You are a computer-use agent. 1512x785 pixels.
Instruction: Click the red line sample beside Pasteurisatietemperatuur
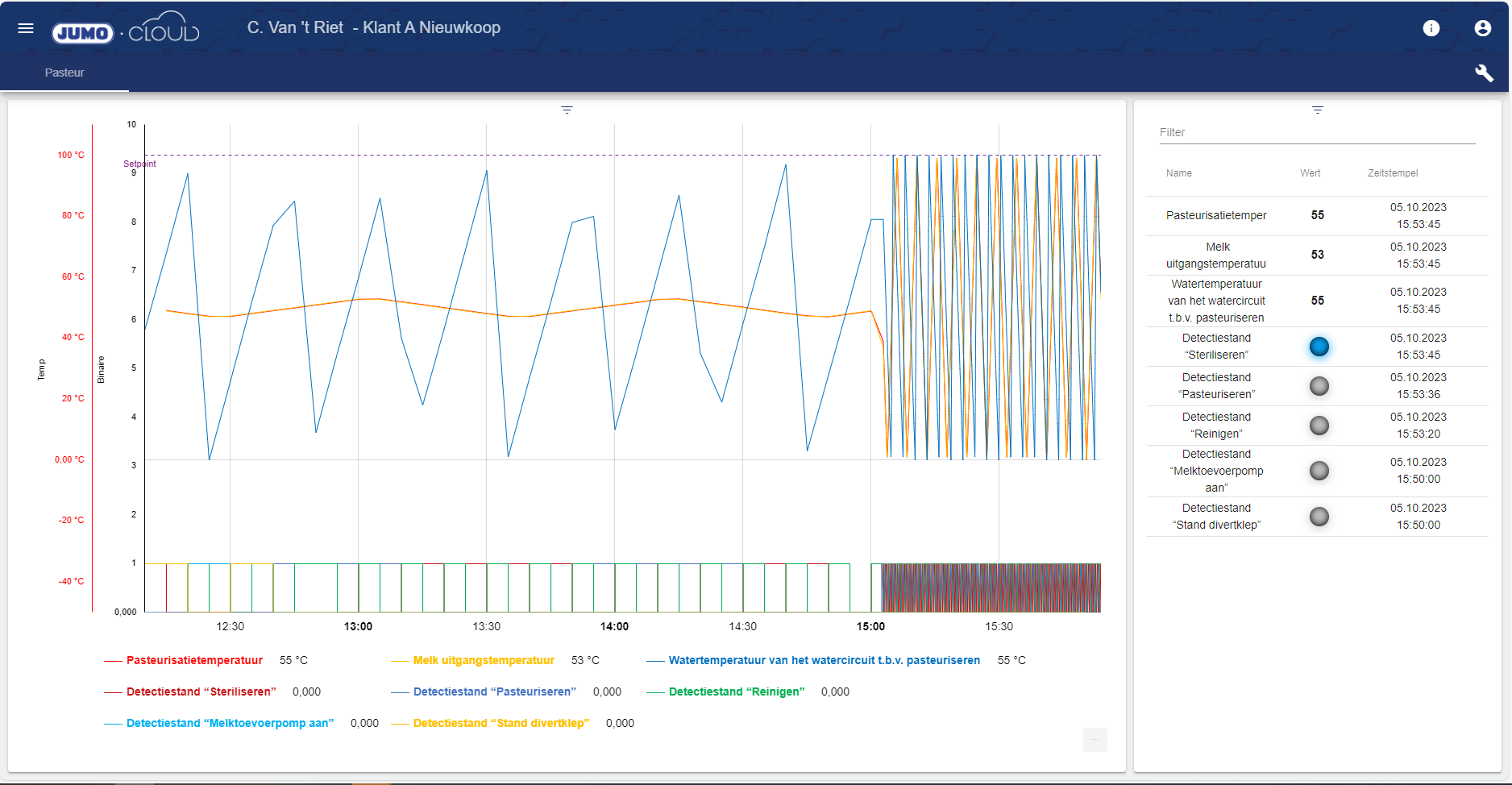[x=111, y=659]
